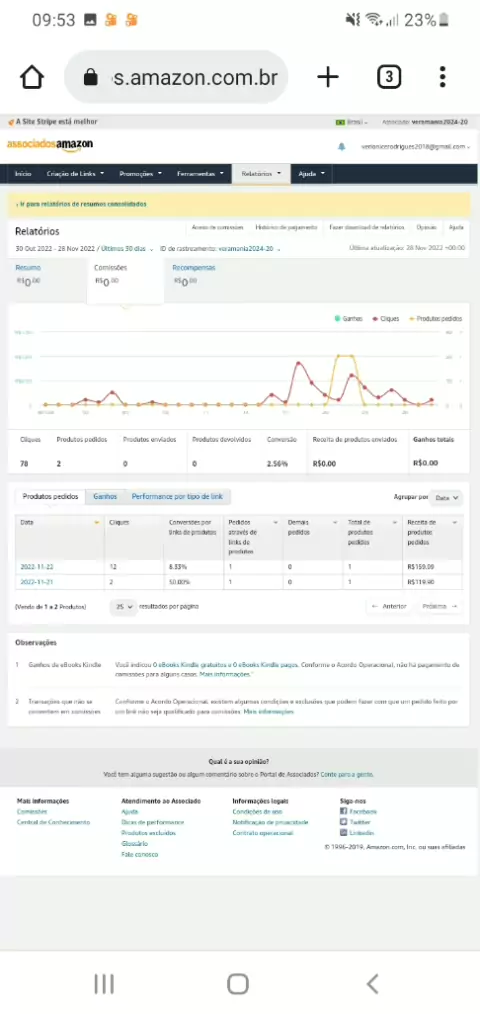480x1014 pixels.
Task: Toggle Produtos pedidos chart legend
Action: [x=435, y=319]
